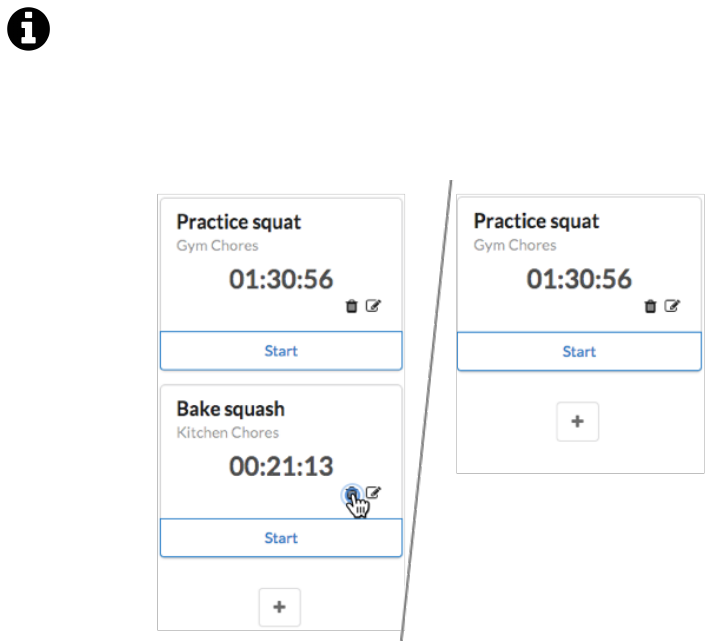This screenshot has height=641, width=709.
Task: Click edit icon on right panel's Practice squat
Action: [672, 306]
